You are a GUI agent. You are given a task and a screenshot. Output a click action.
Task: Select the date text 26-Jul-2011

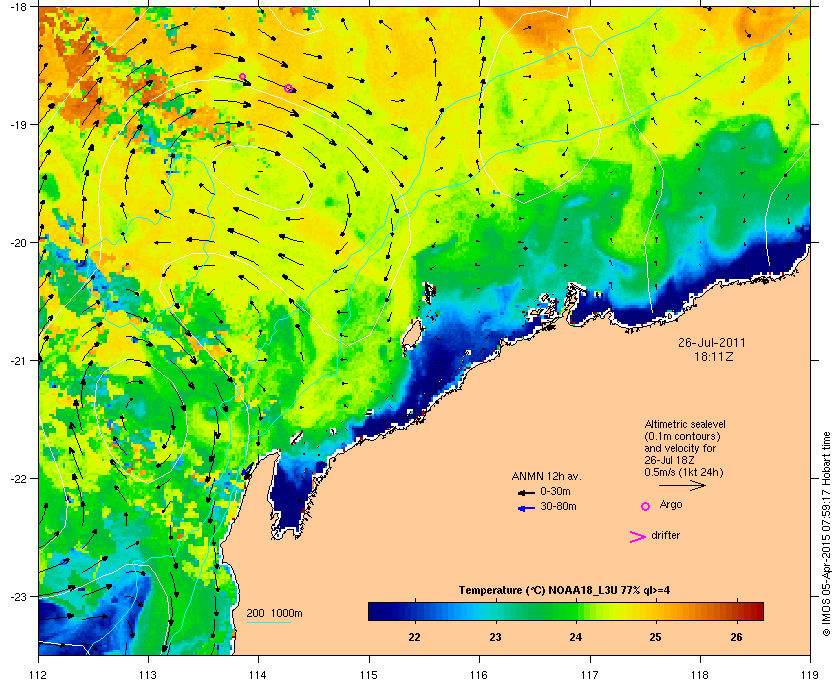click(x=711, y=342)
